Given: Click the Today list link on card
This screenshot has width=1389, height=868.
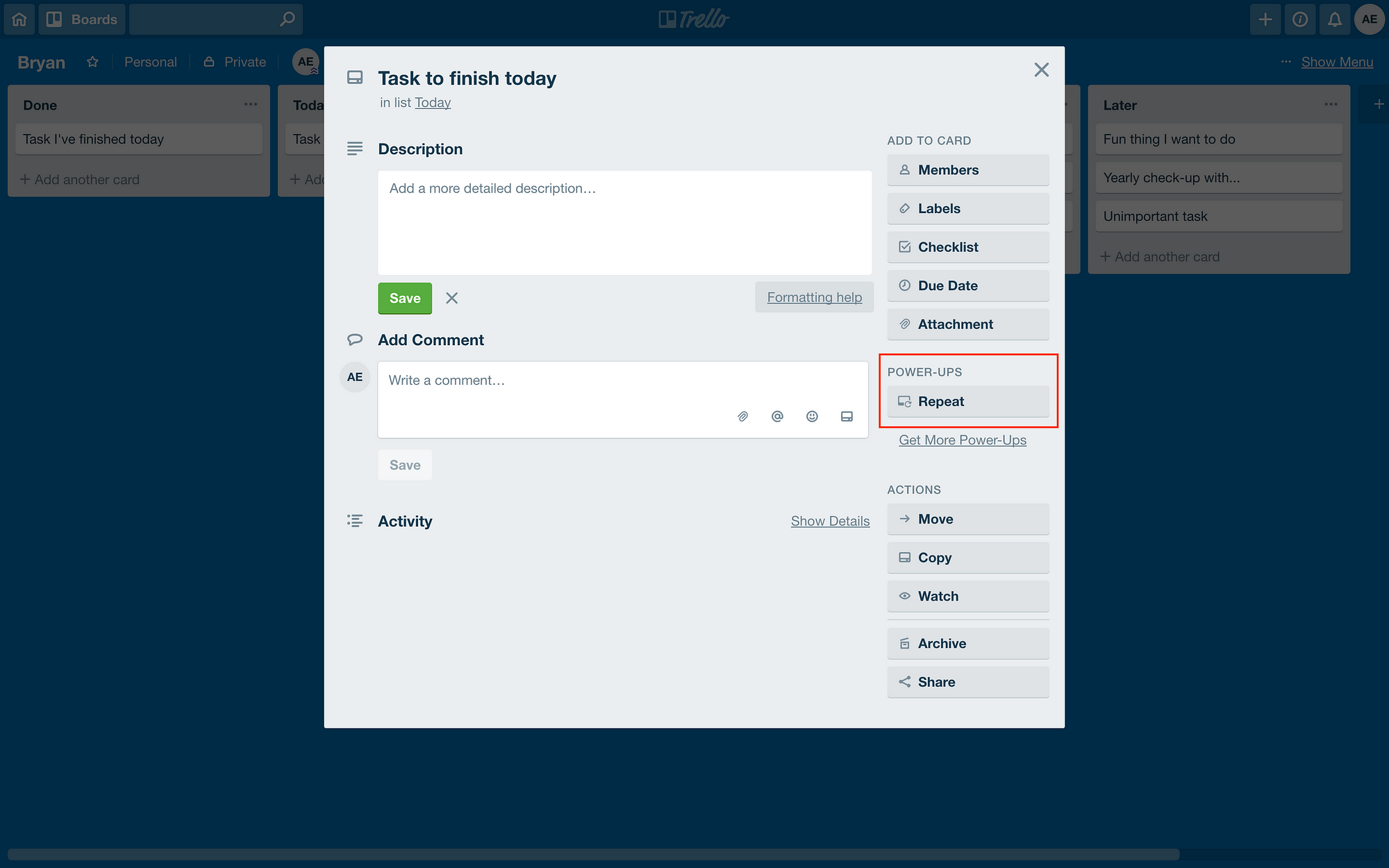Looking at the screenshot, I should [x=432, y=101].
